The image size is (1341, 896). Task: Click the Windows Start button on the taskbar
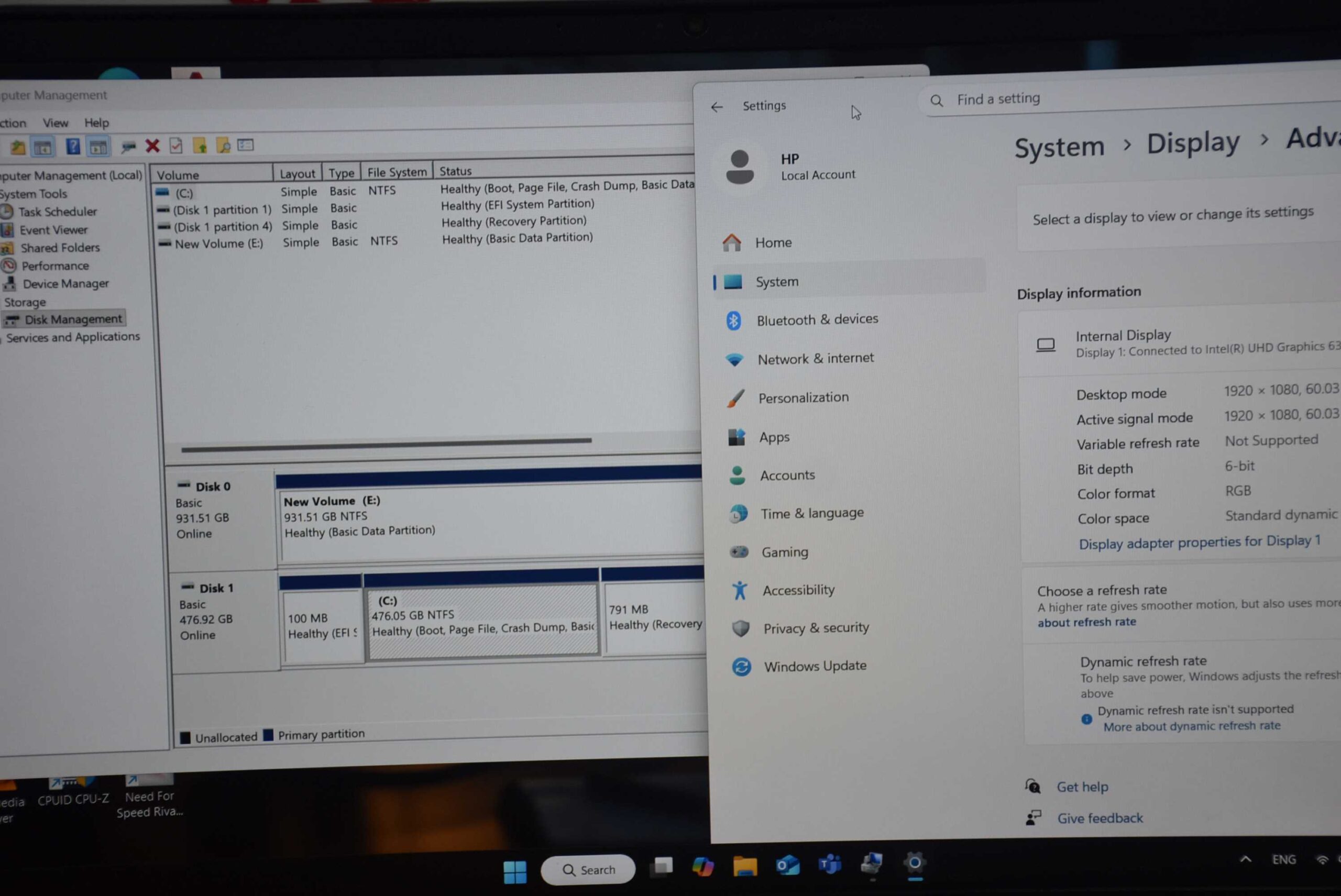514,871
